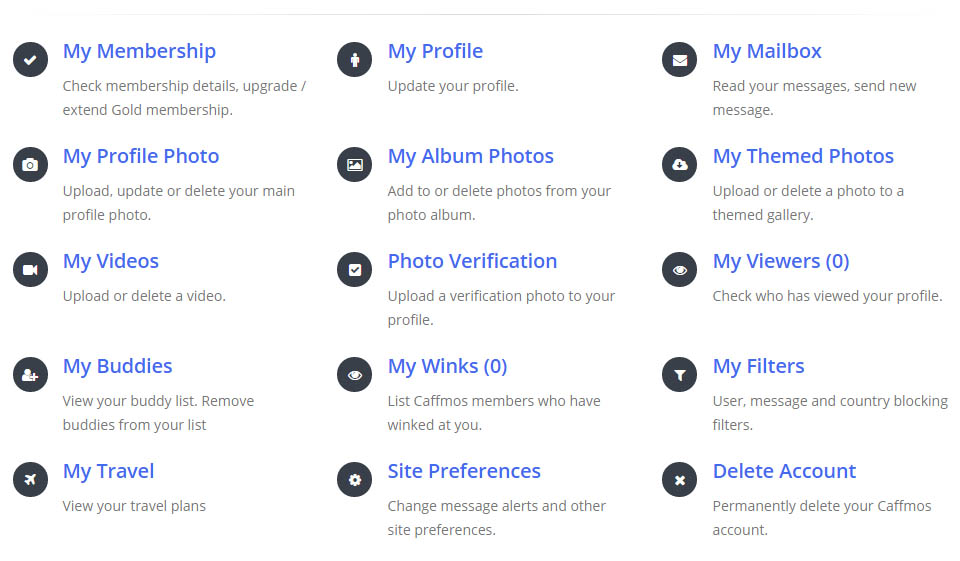Click the video camera icon for My Videos
The width and height of the screenshot is (960, 561).
tap(30, 270)
